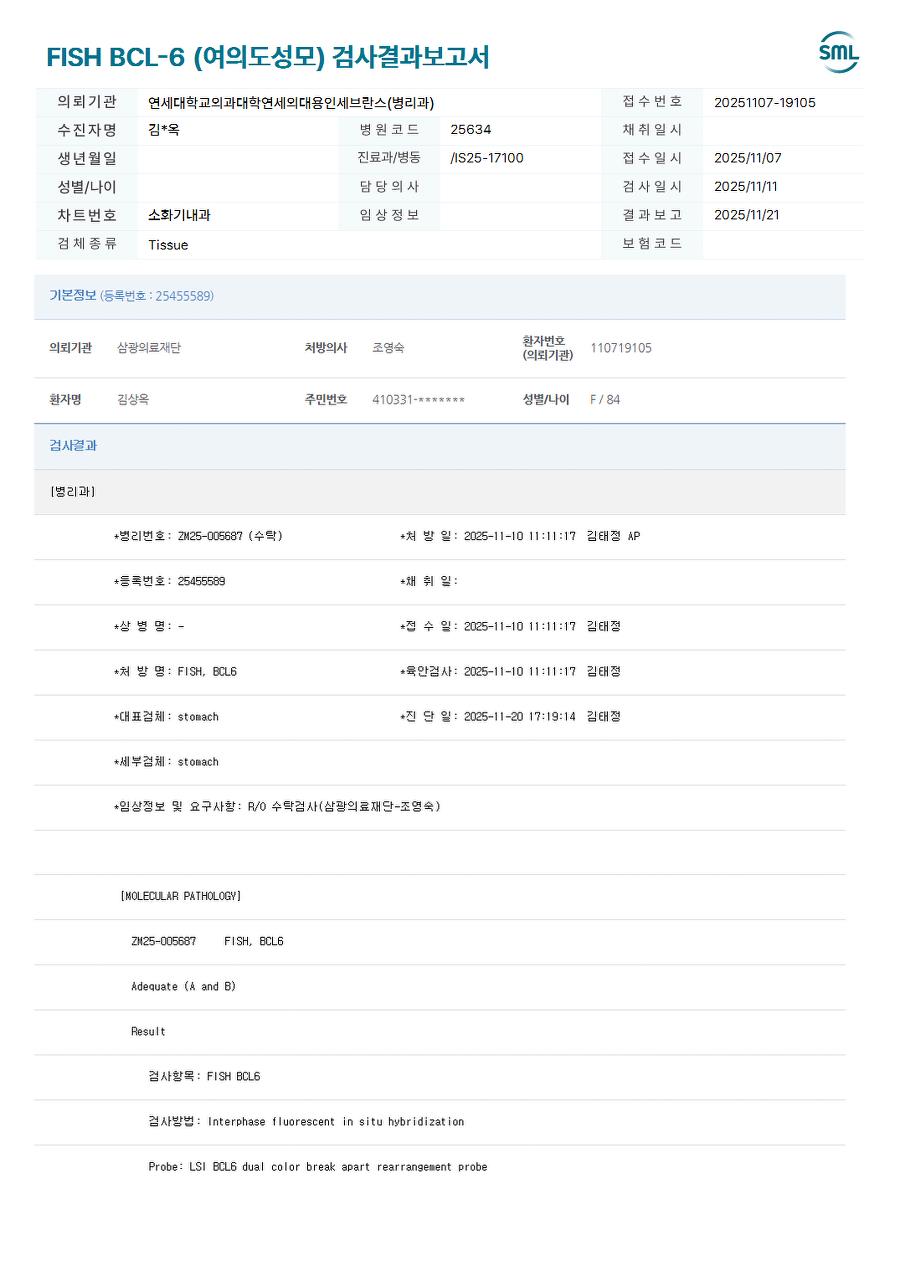
Task: Click the 'Result' line
Action: point(148,1031)
